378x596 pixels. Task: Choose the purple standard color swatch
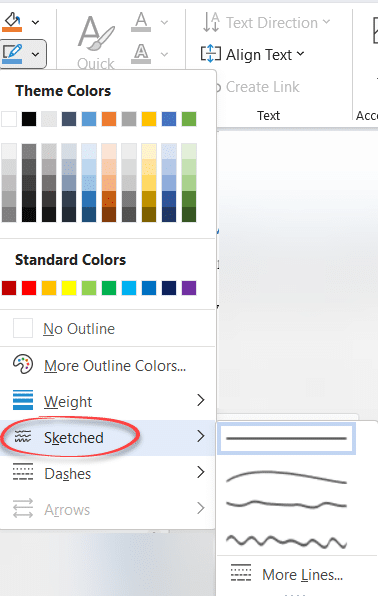pyautogui.click(x=189, y=288)
